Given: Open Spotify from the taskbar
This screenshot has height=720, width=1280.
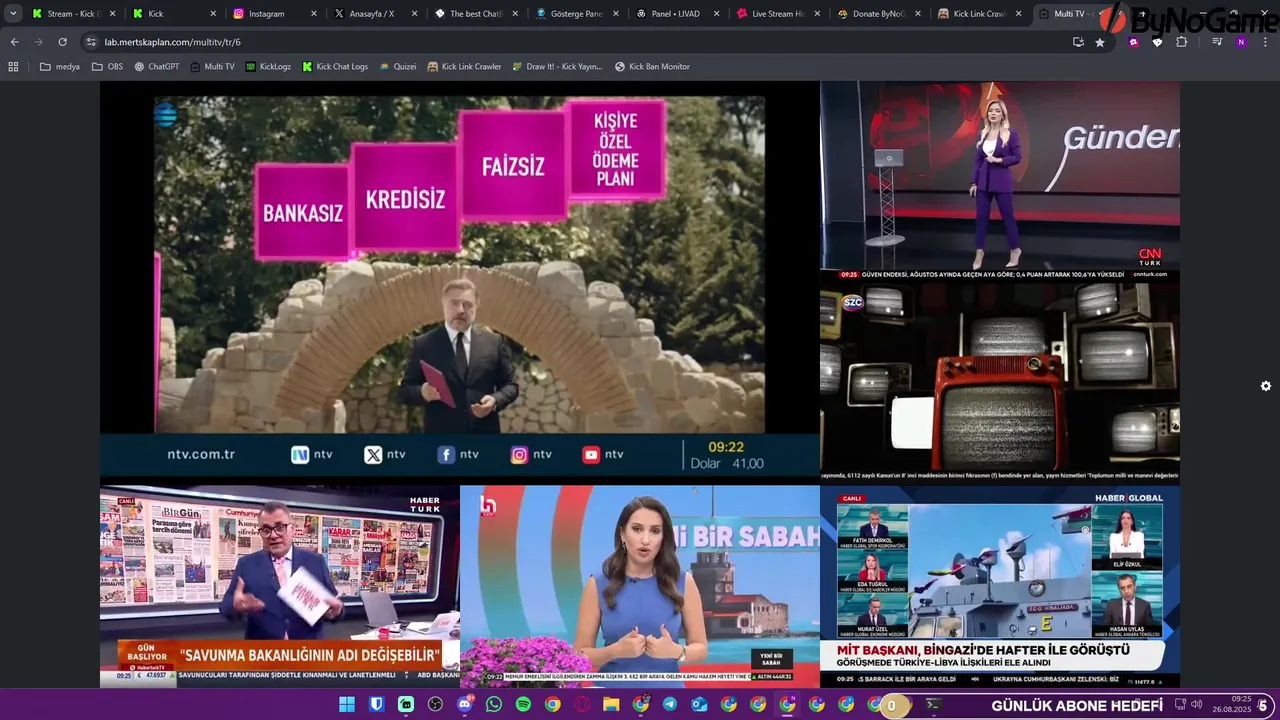Looking at the screenshot, I should [x=523, y=705].
